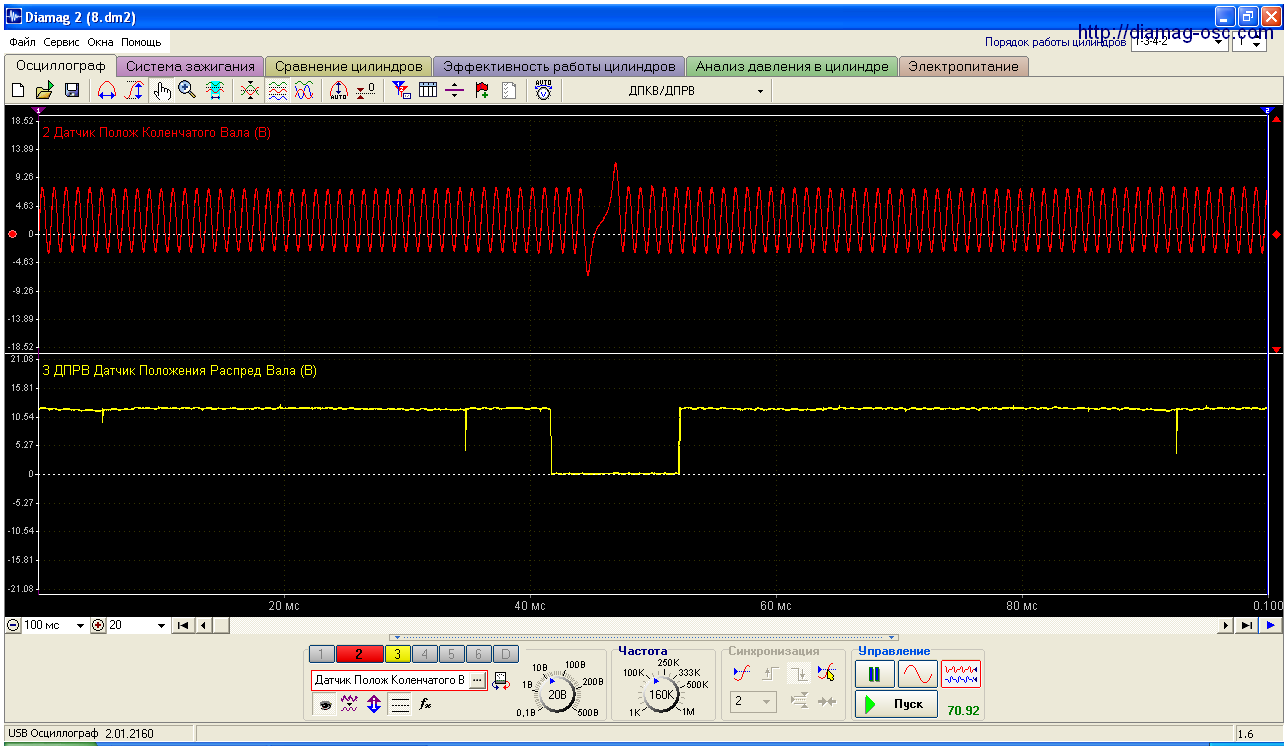The height and width of the screenshot is (746, 1288).
Task: Select the vertical amplitude measurement tool
Action: click(134, 90)
